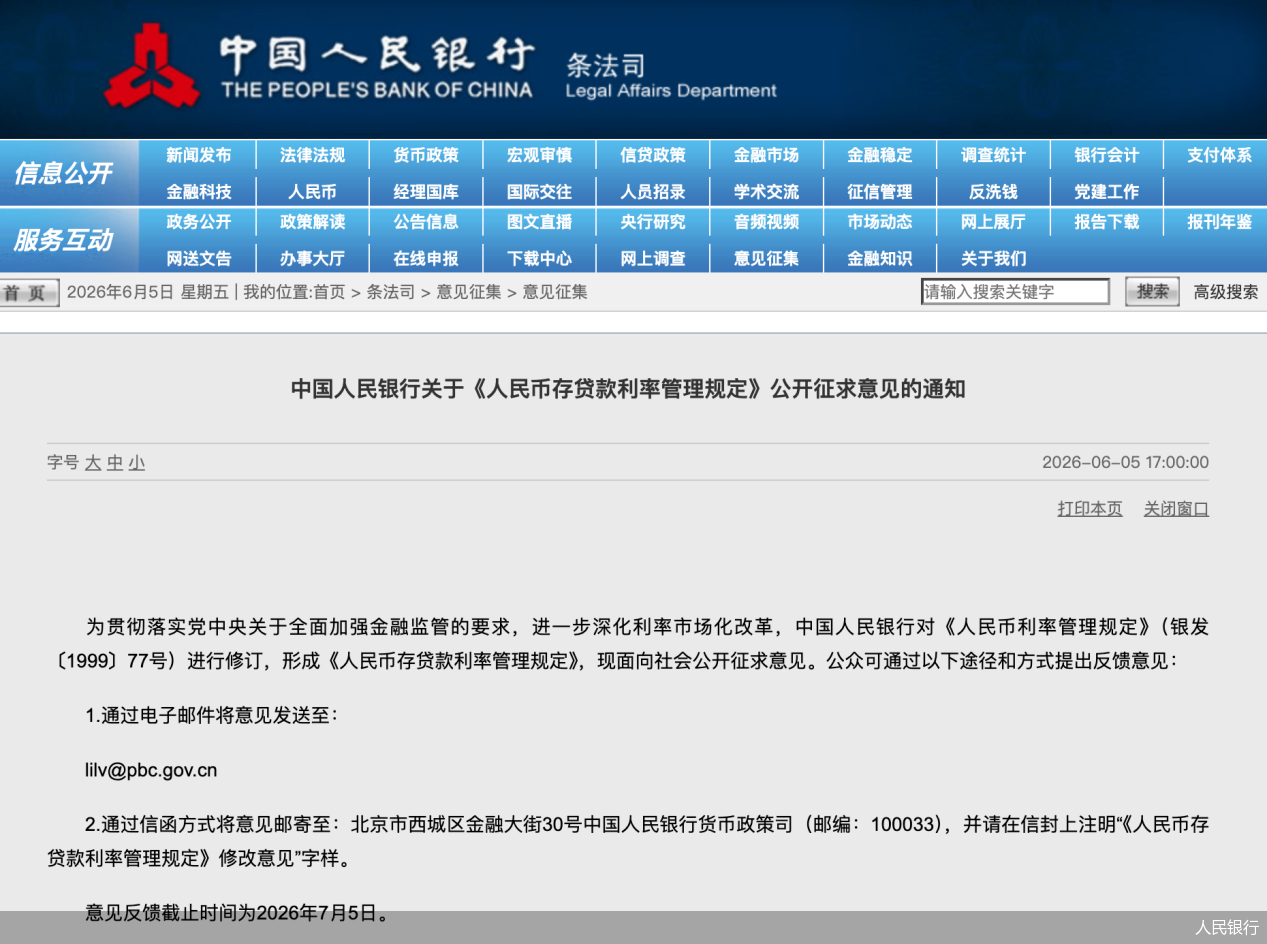Open 党建工作 navigation item

pos(1107,192)
